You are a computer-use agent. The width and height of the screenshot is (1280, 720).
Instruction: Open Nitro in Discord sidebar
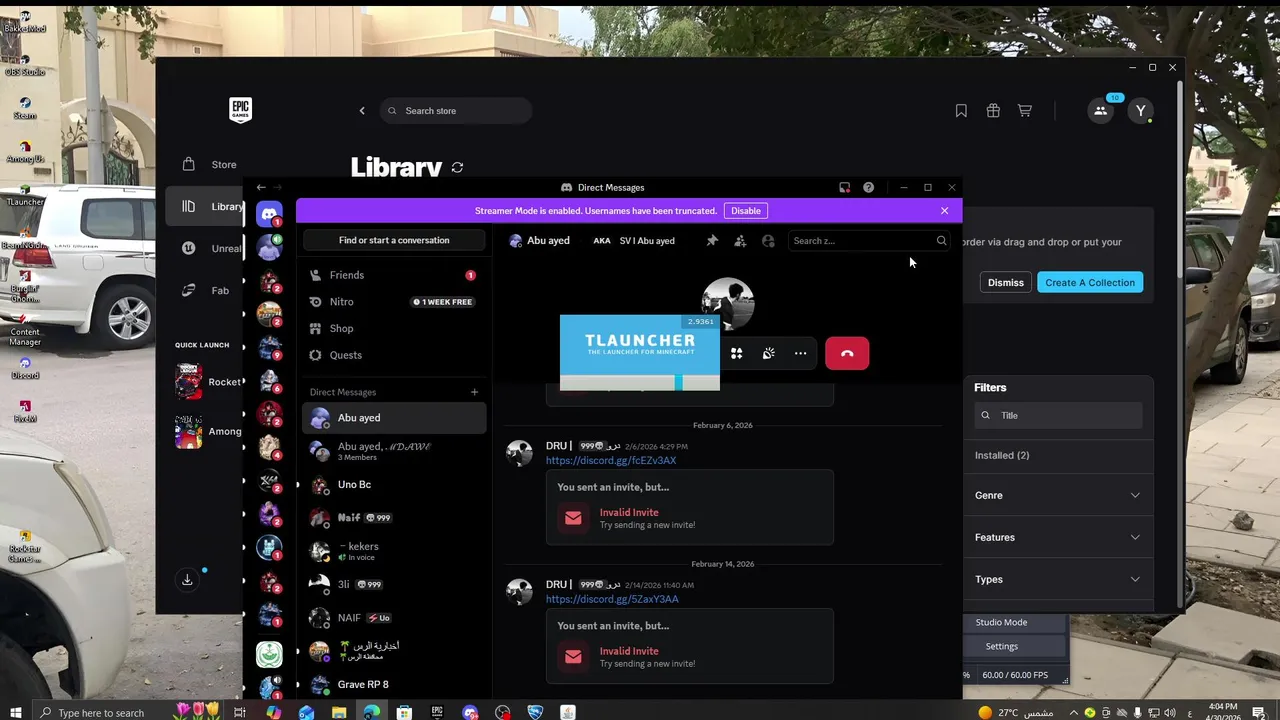point(394,302)
